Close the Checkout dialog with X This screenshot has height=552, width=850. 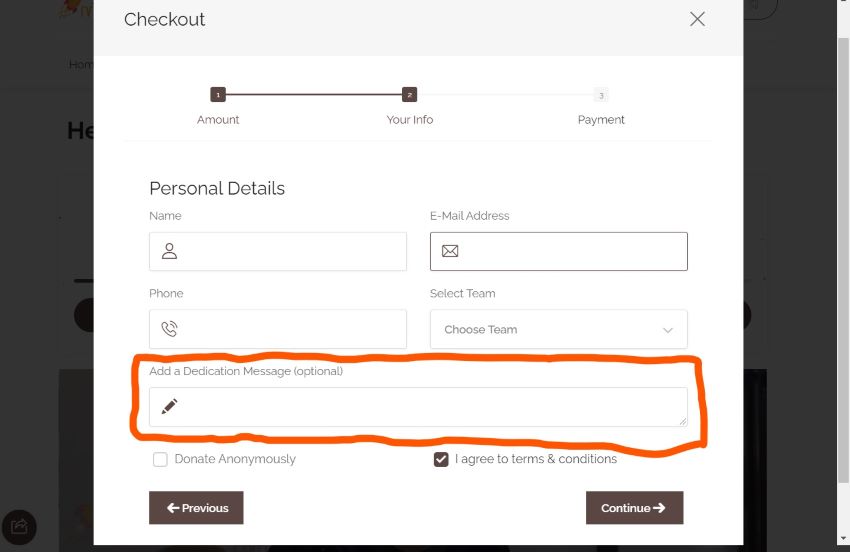point(697,19)
